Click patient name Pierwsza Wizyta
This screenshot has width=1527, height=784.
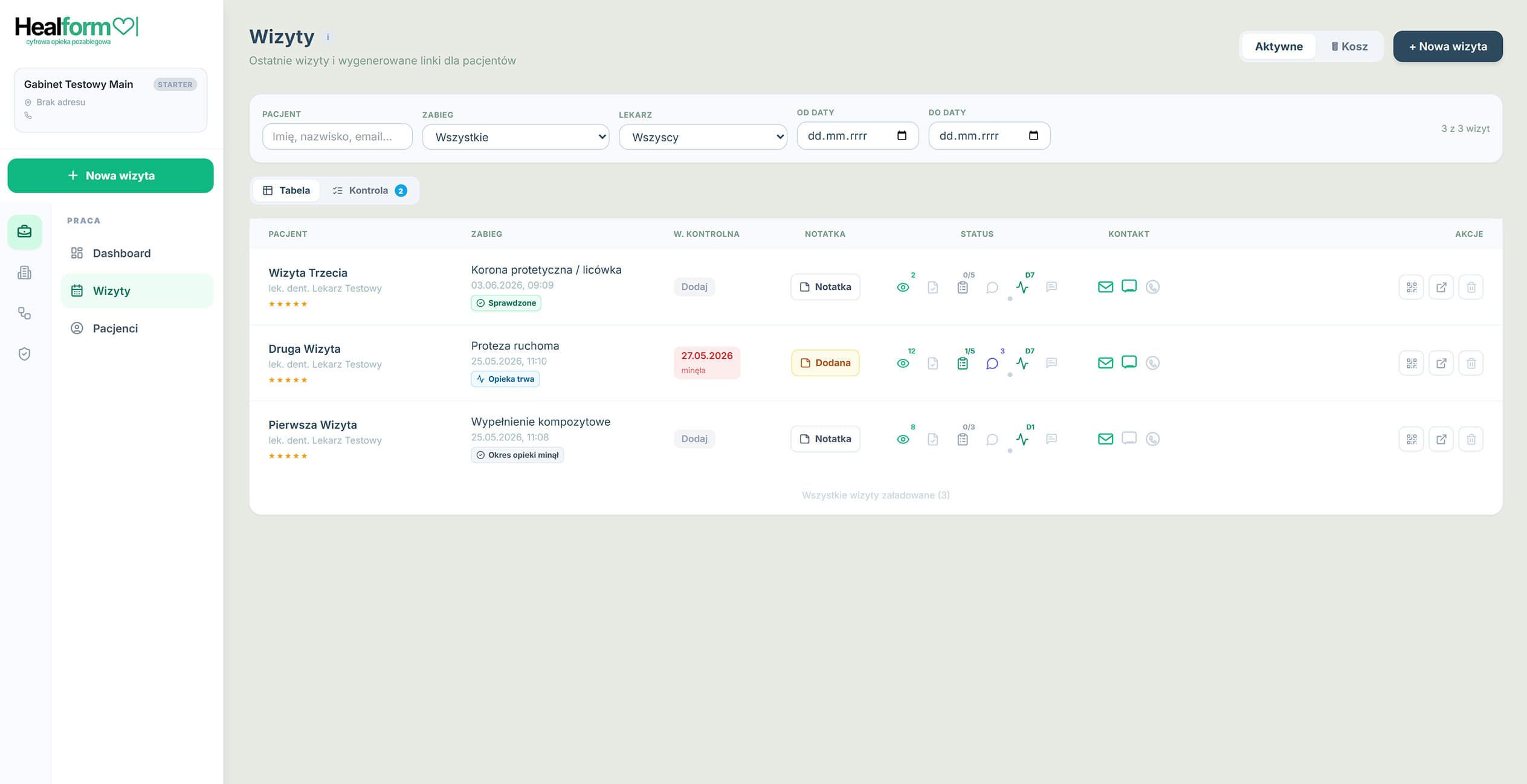(x=312, y=425)
